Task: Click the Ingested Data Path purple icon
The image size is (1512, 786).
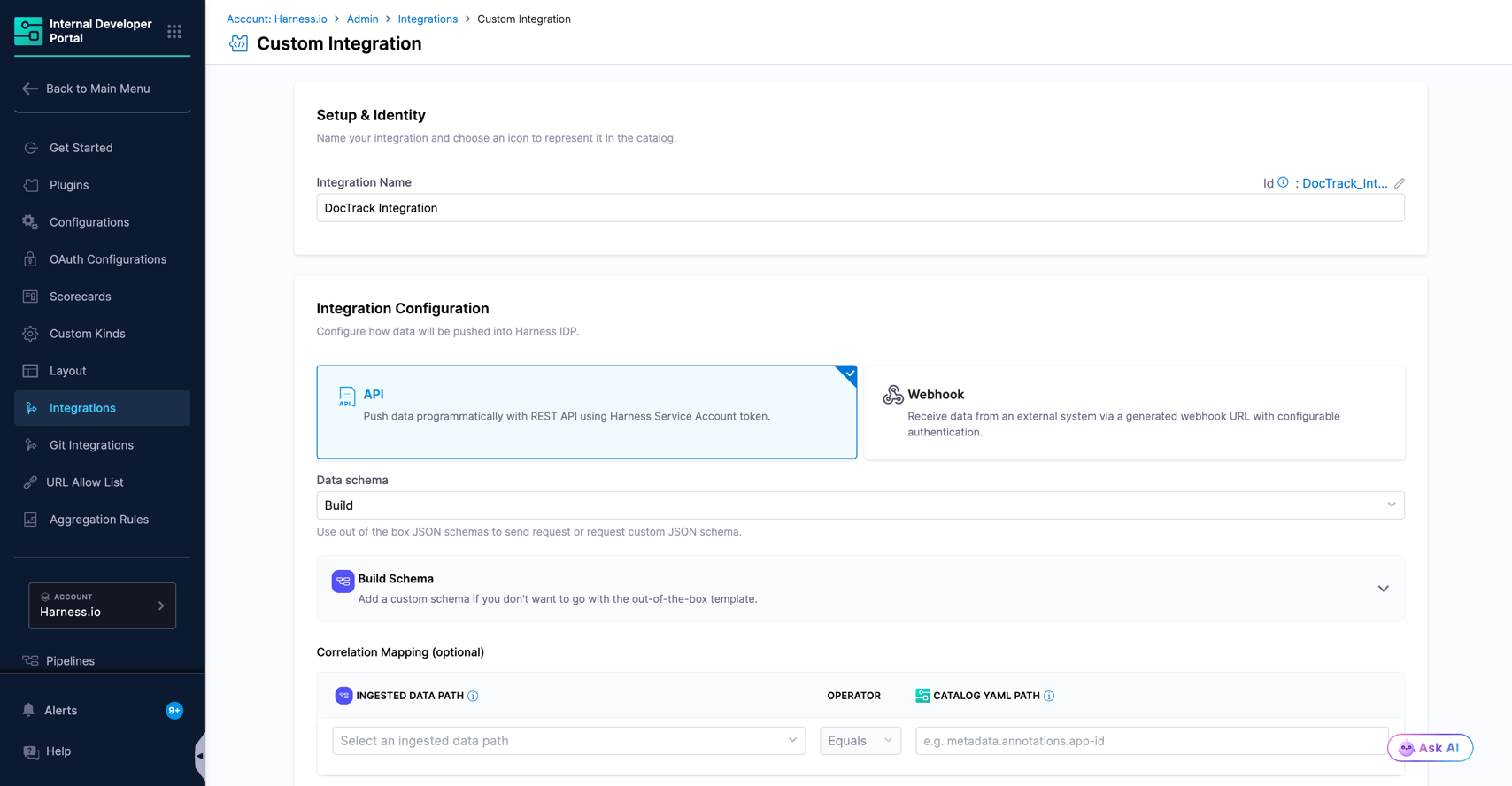Action: [343, 696]
